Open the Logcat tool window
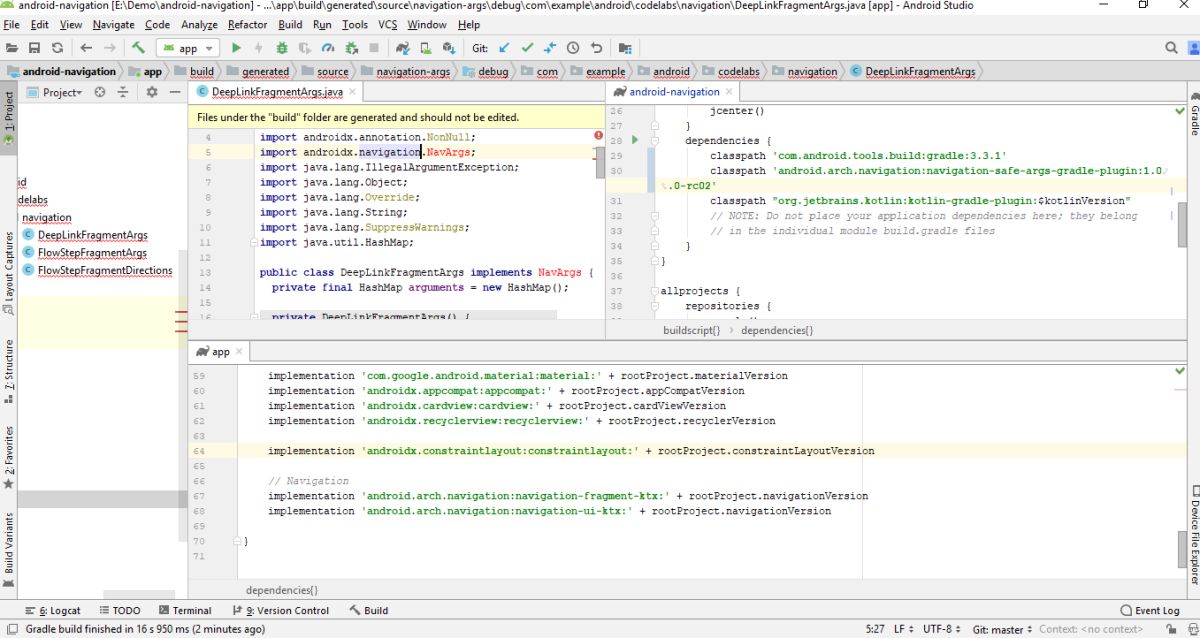The width and height of the screenshot is (1200, 638). tap(58, 610)
